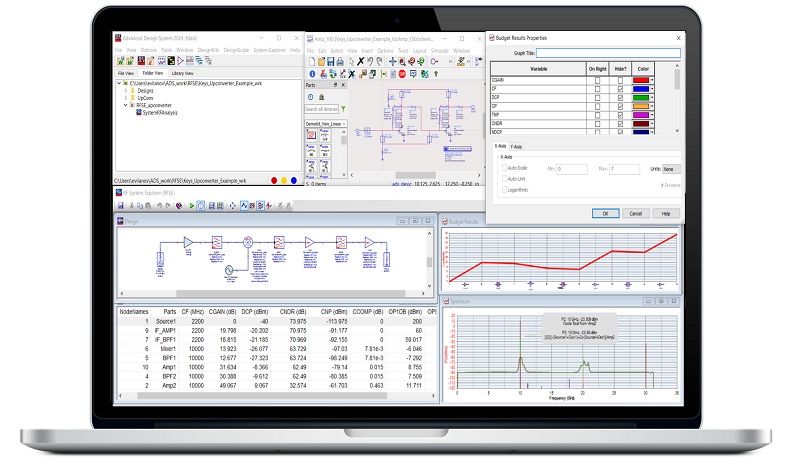The width and height of the screenshot is (800, 468).
Task: Switch to Y-Axis tab
Action: click(516, 146)
